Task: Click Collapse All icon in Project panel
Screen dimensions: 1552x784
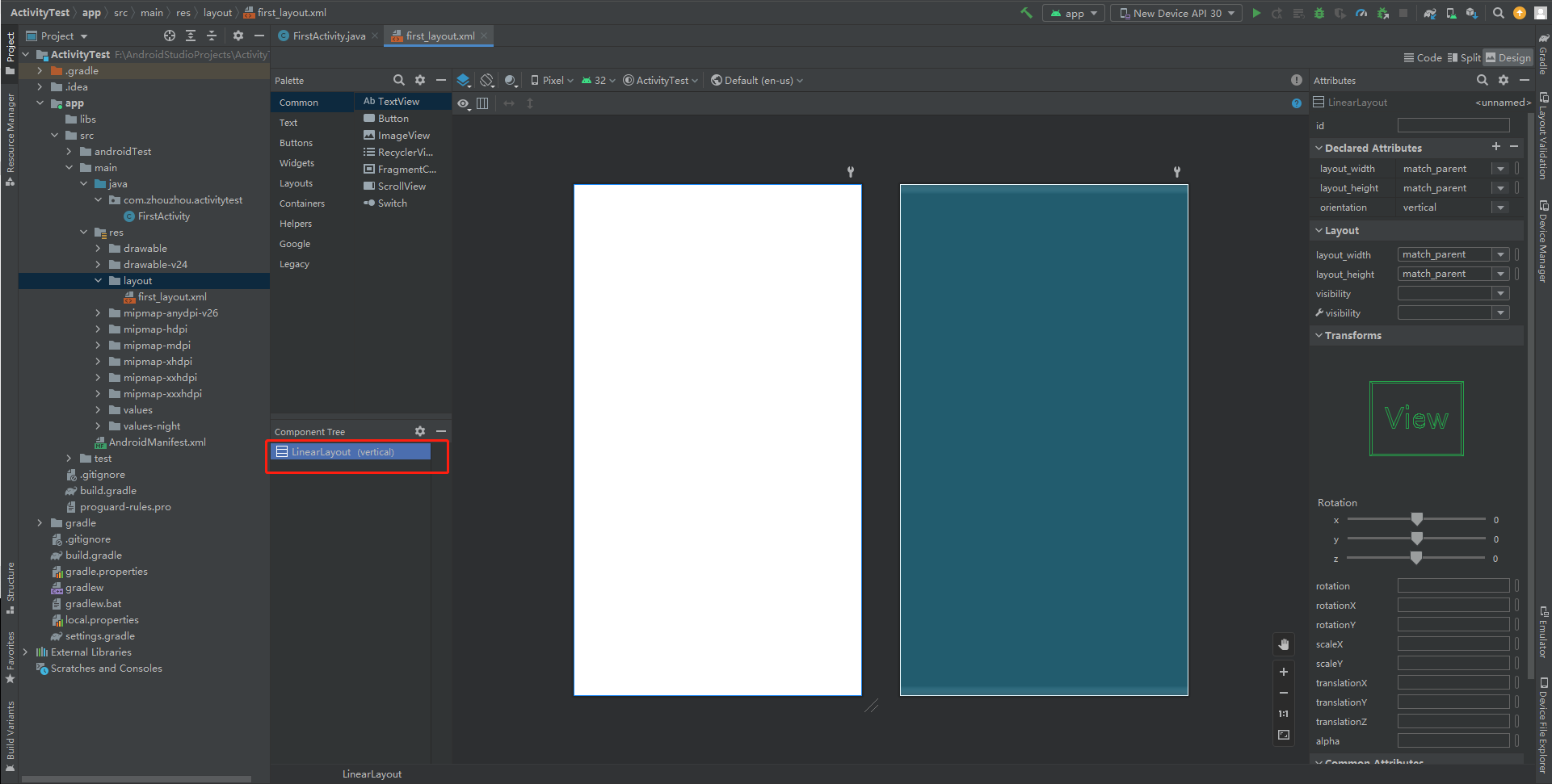Action: pyautogui.click(x=212, y=36)
